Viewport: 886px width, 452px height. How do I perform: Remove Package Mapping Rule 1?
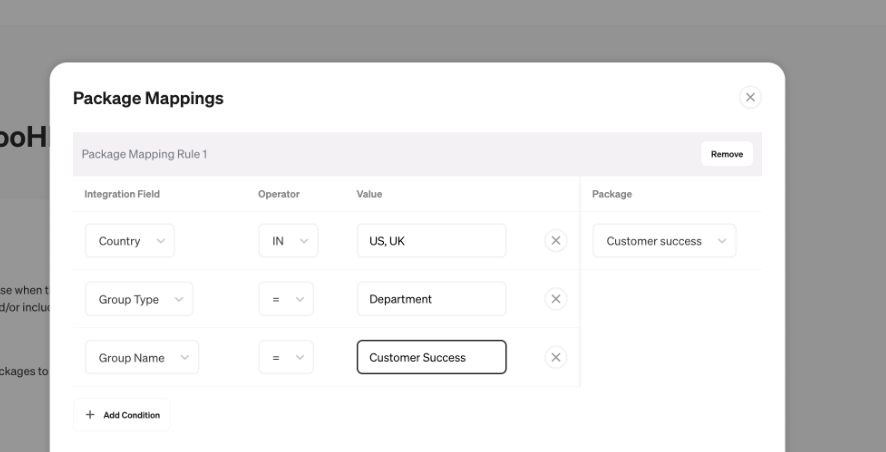pos(727,154)
